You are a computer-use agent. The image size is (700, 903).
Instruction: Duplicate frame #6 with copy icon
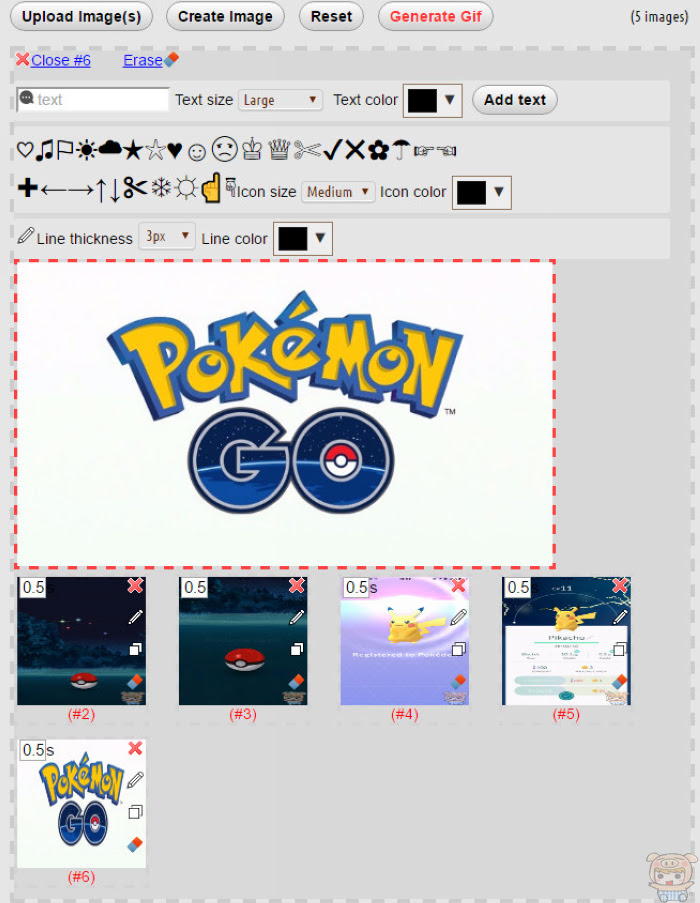tap(135, 812)
